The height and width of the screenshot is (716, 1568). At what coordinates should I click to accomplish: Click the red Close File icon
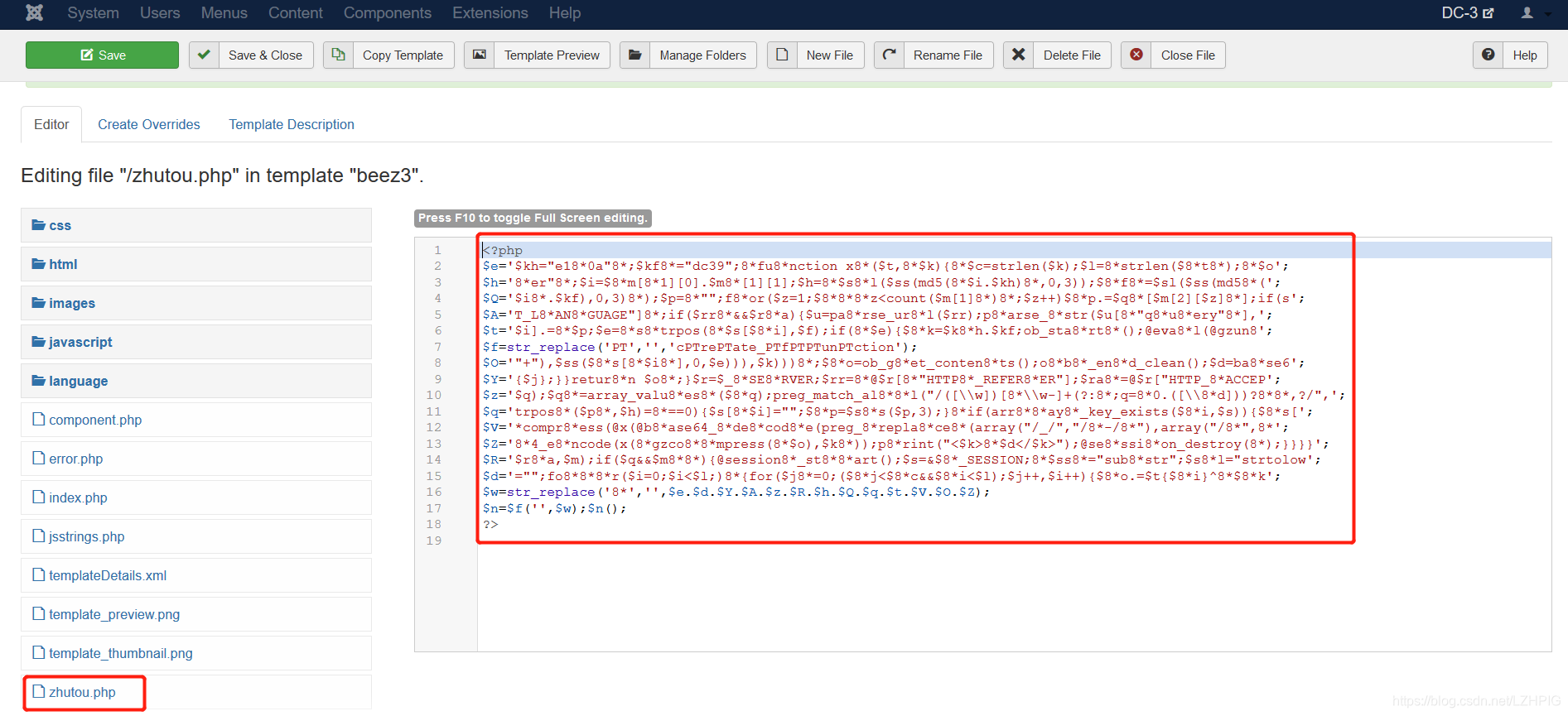point(1136,55)
